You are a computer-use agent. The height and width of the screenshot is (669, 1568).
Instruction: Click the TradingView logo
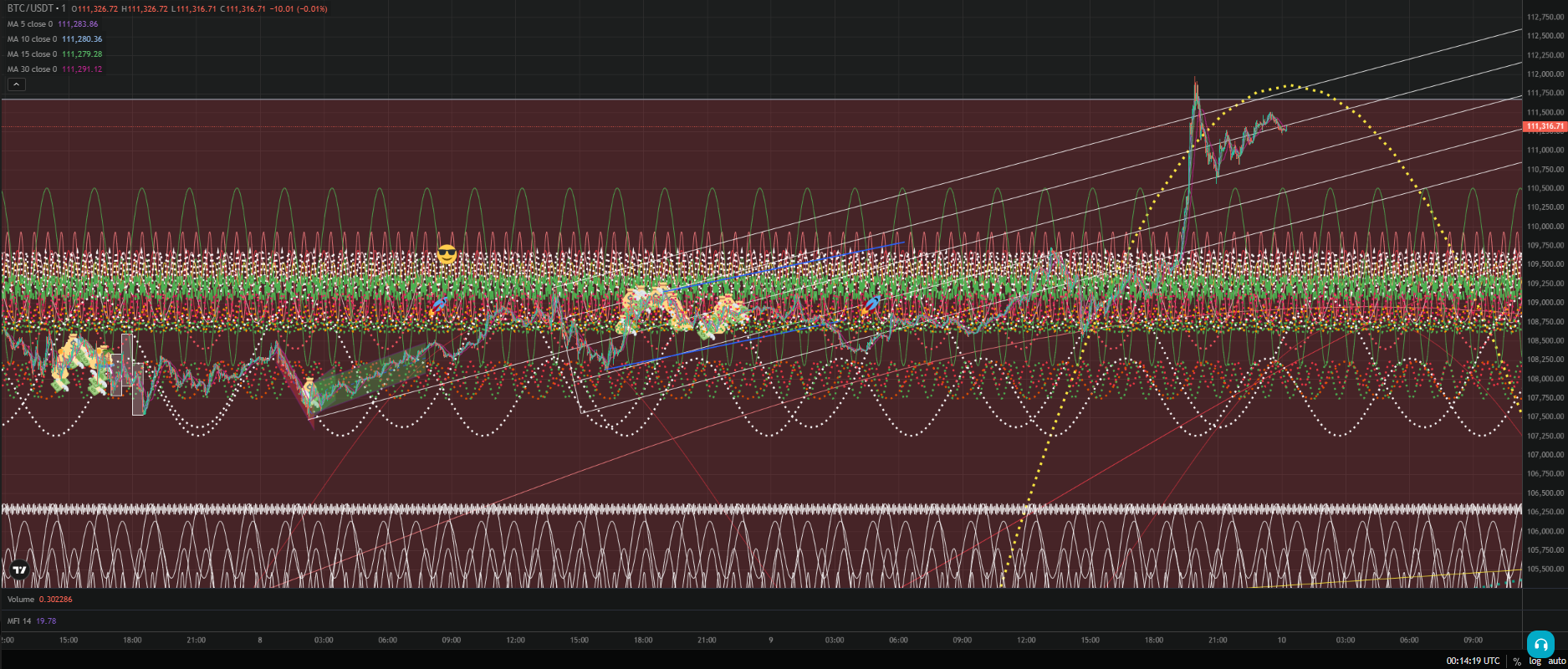tap(18, 571)
